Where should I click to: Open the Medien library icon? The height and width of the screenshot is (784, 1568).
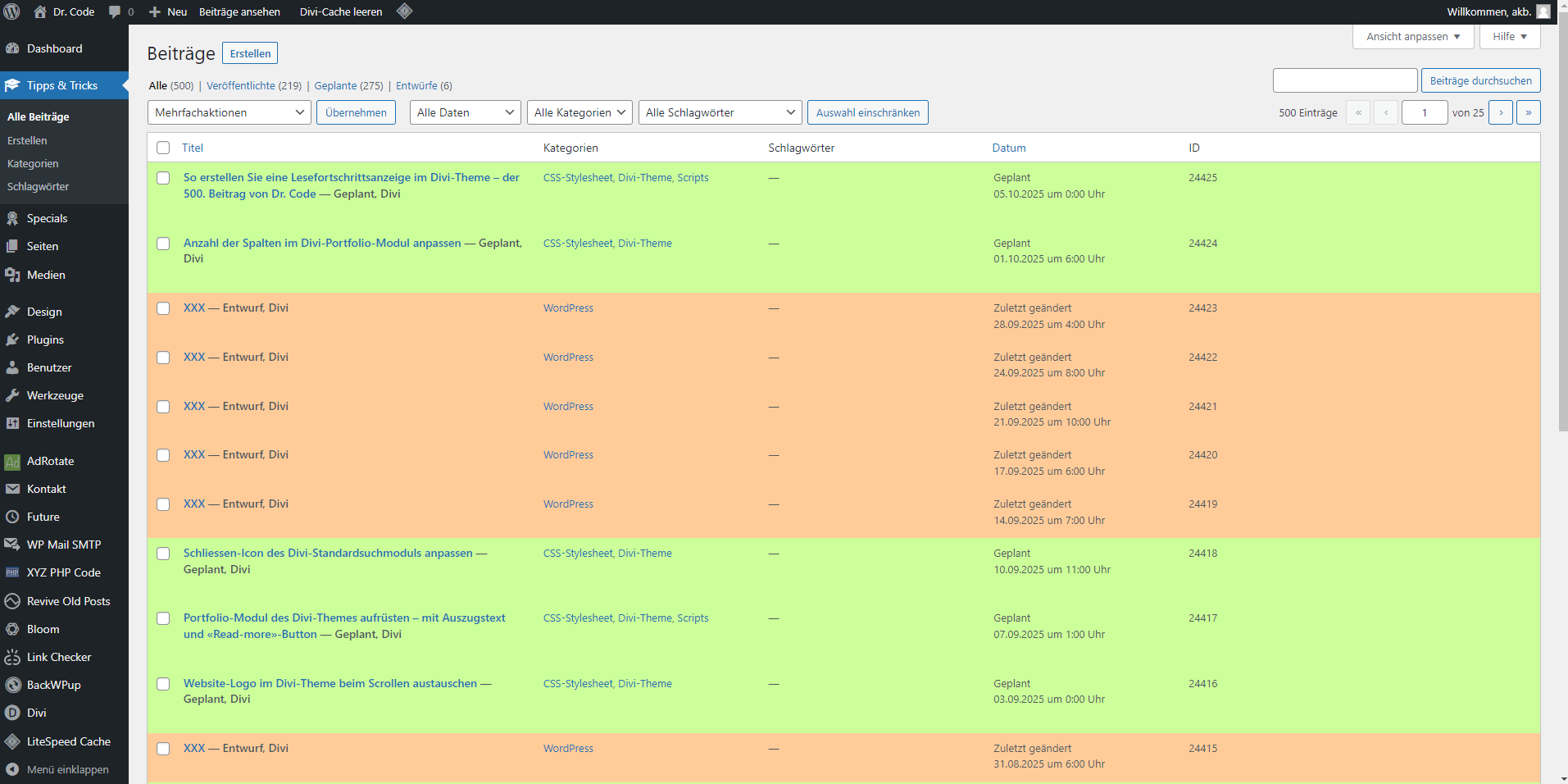point(12,275)
